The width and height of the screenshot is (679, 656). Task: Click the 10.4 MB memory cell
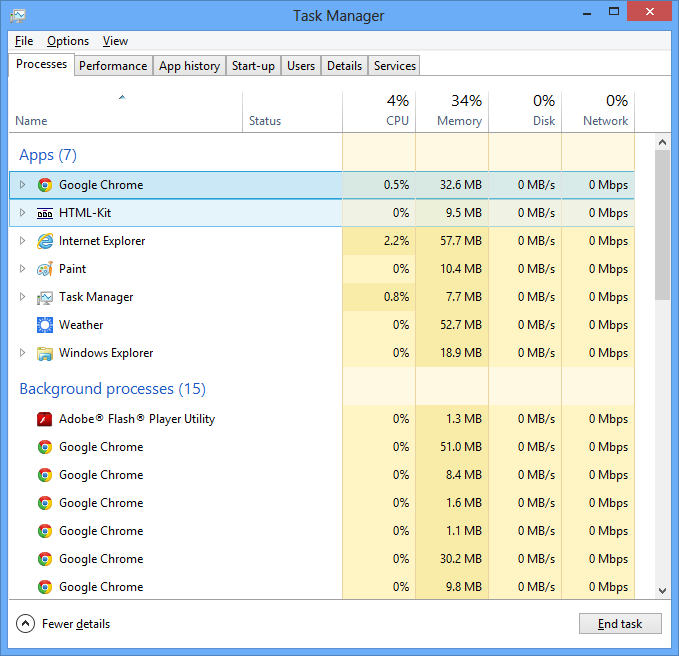pos(452,269)
